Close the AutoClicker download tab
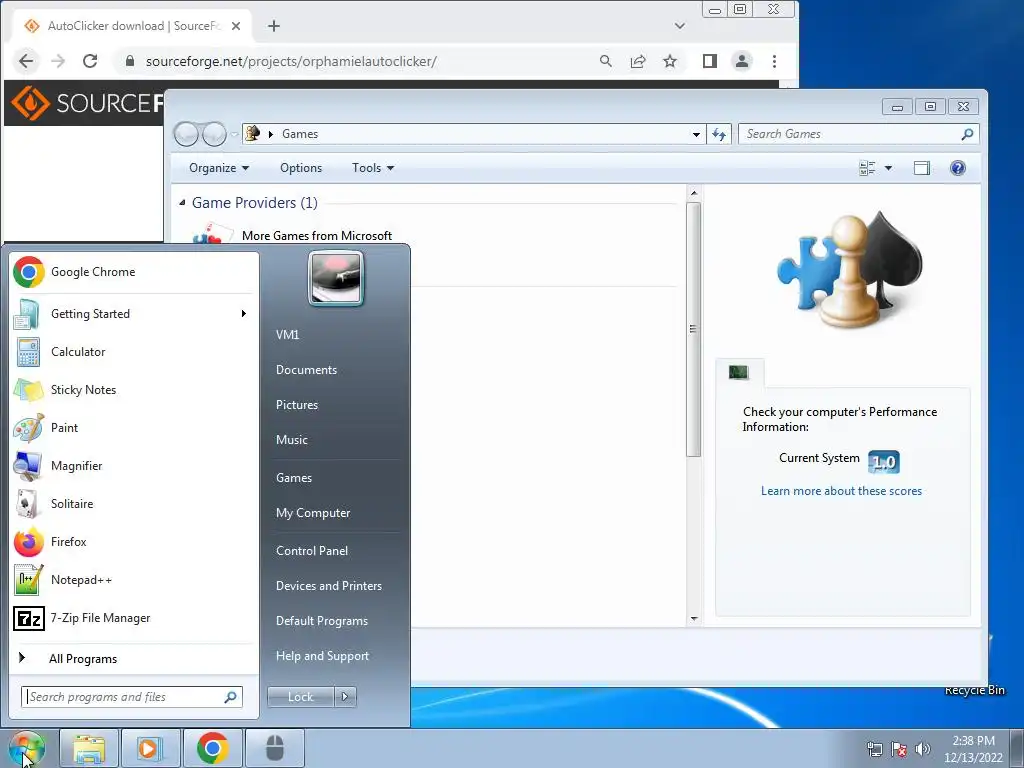The height and width of the screenshot is (768, 1024). [x=236, y=26]
